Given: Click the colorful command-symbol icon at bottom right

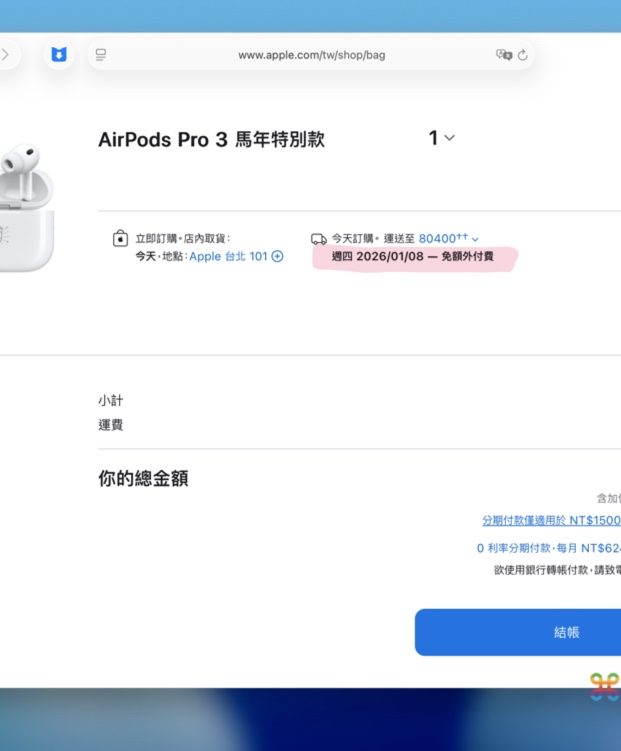Looking at the screenshot, I should click(604, 686).
